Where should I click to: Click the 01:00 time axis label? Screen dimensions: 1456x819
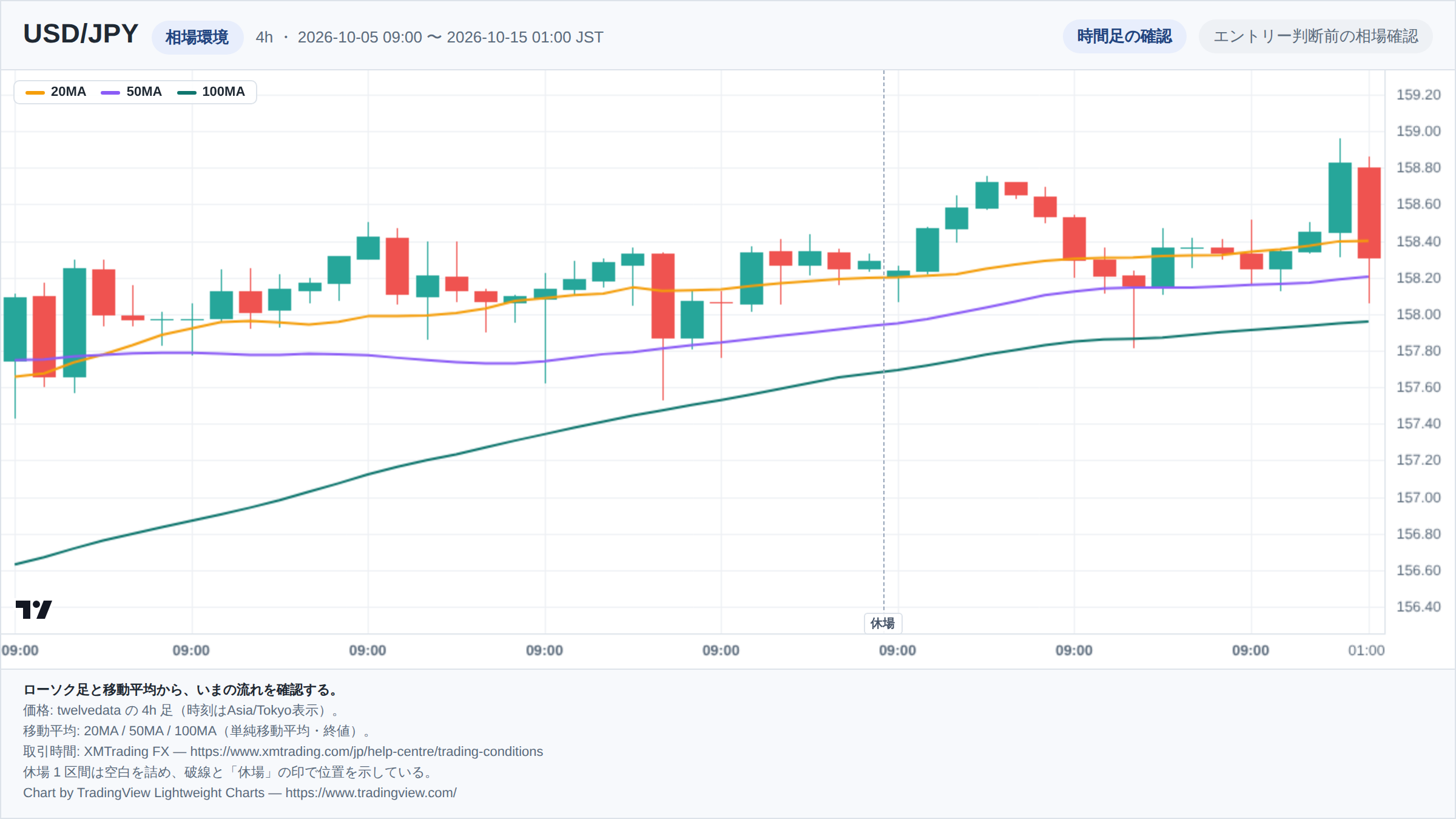(x=1366, y=650)
